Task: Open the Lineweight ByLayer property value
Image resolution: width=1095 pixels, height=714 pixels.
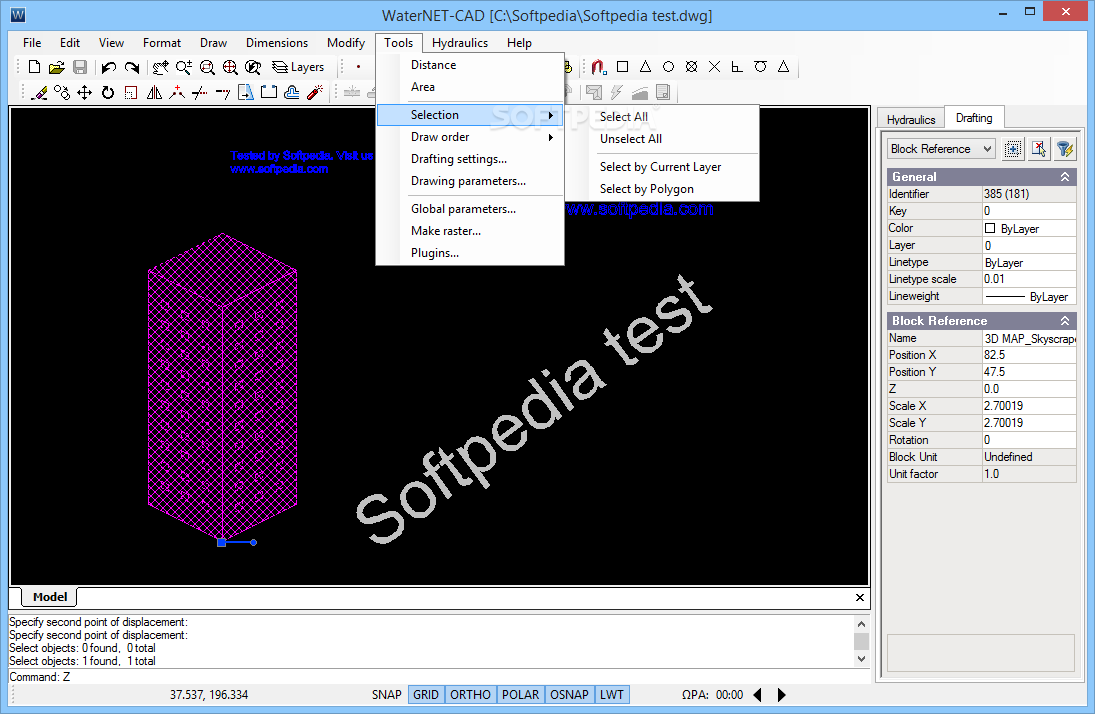Action: pyautogui.click(x=1029, y=296)
